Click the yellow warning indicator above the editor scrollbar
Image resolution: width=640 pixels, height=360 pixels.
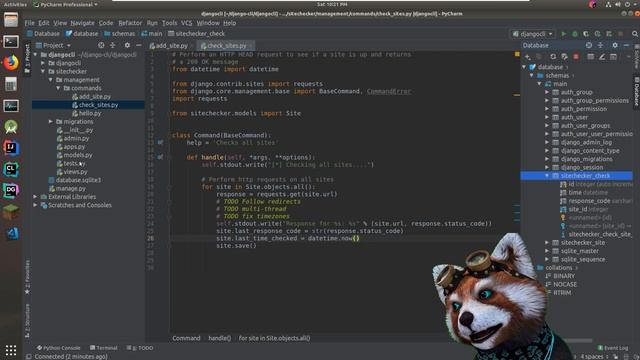click(517, 54)
